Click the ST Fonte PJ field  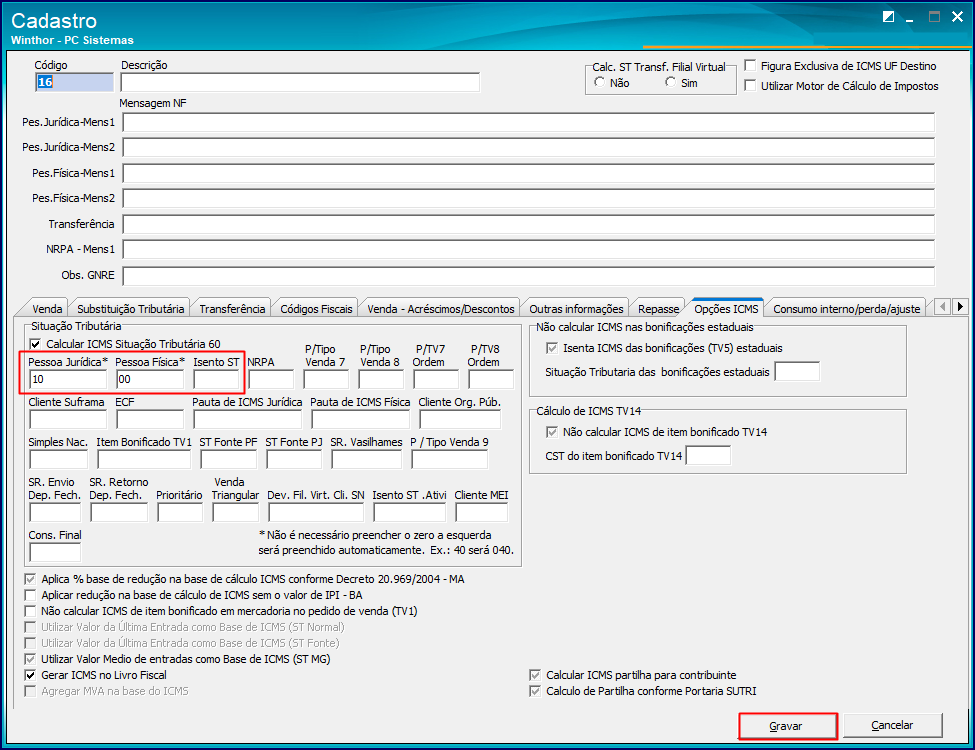(x=294, y=460)
